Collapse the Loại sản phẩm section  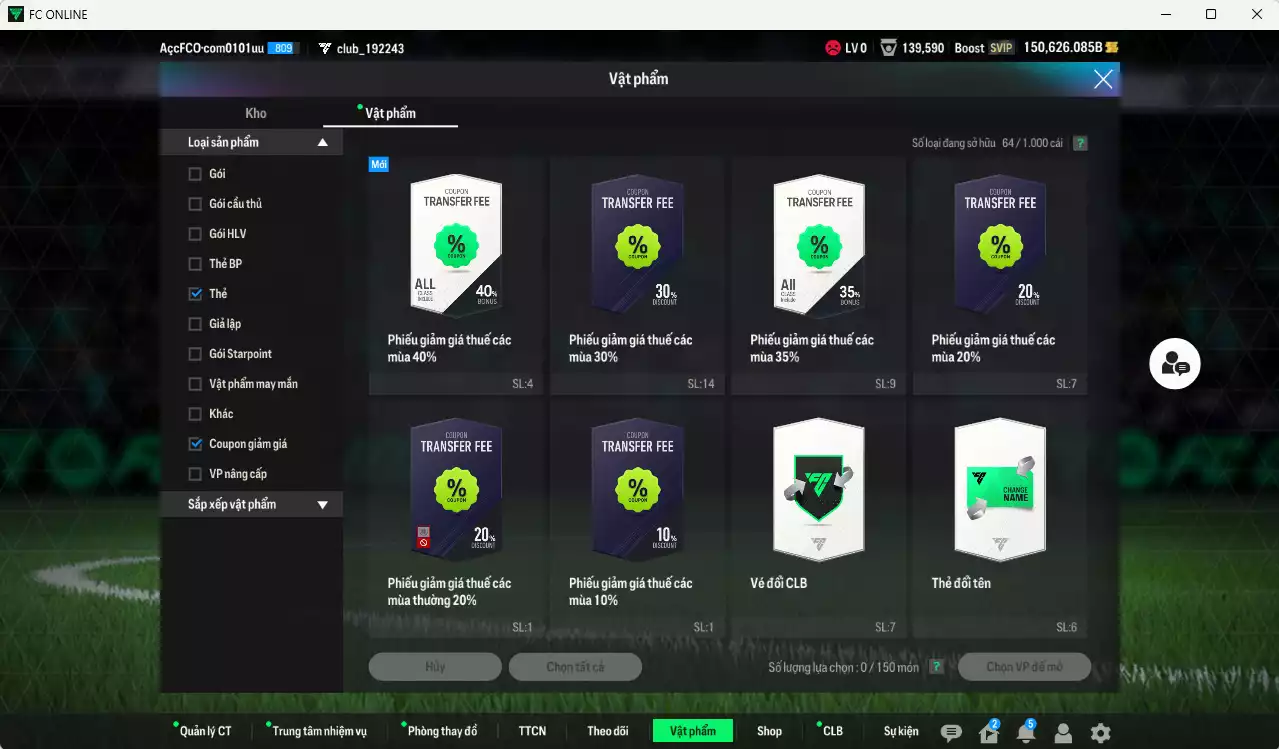(322, 141)
